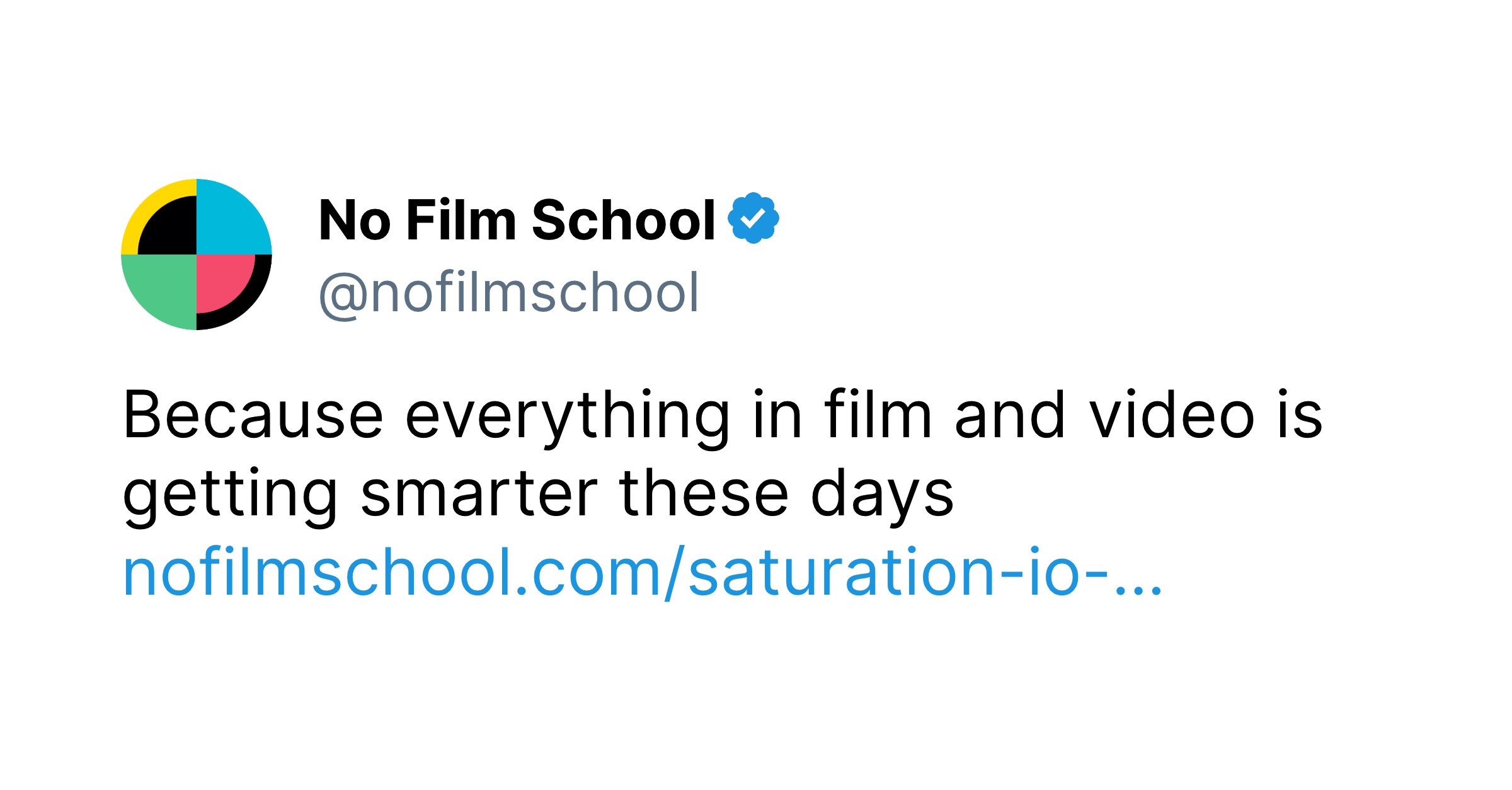Click the word "School" in the display name
Screen dimensions: 1512x790
(624, 220)
